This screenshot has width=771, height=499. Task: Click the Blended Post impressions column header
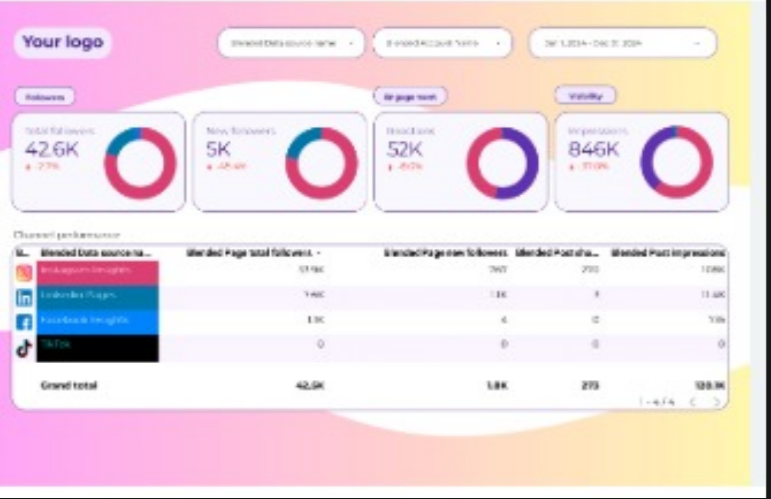coord(668,253)
